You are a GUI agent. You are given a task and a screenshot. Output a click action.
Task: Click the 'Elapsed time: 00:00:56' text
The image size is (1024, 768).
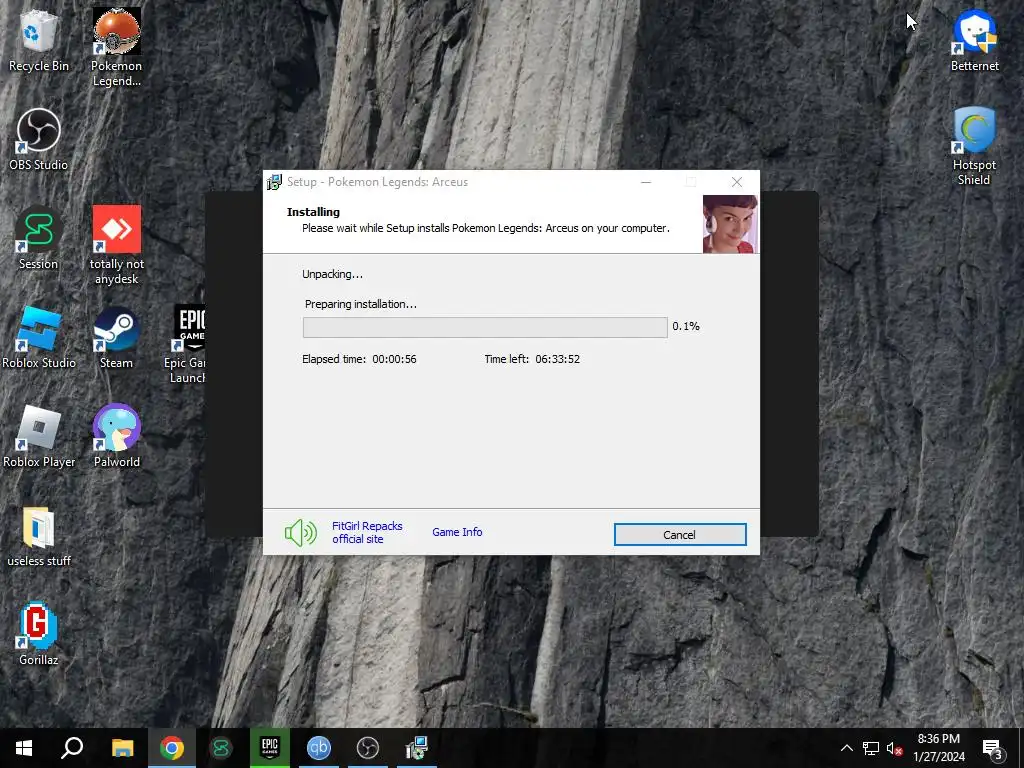pos(359,359)
